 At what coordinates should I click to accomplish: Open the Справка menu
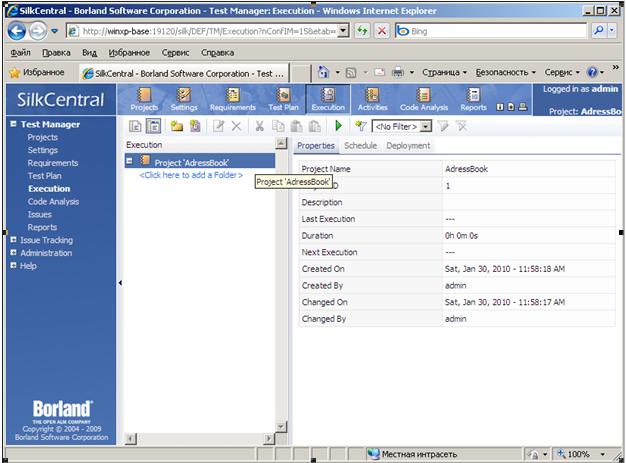click(x=218, y=53)
